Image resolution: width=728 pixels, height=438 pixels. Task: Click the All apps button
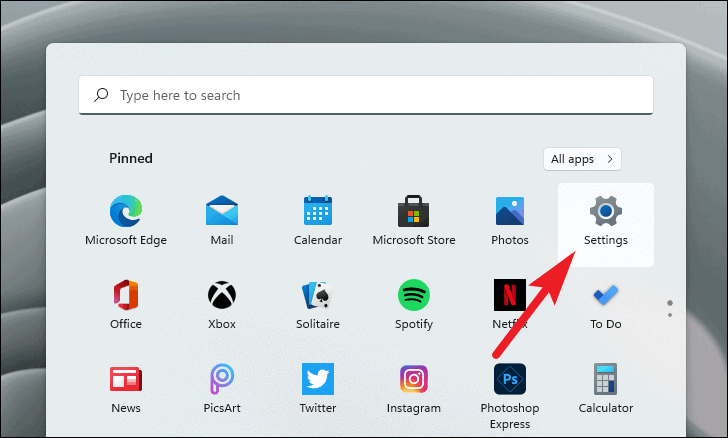tap(582, 159)
